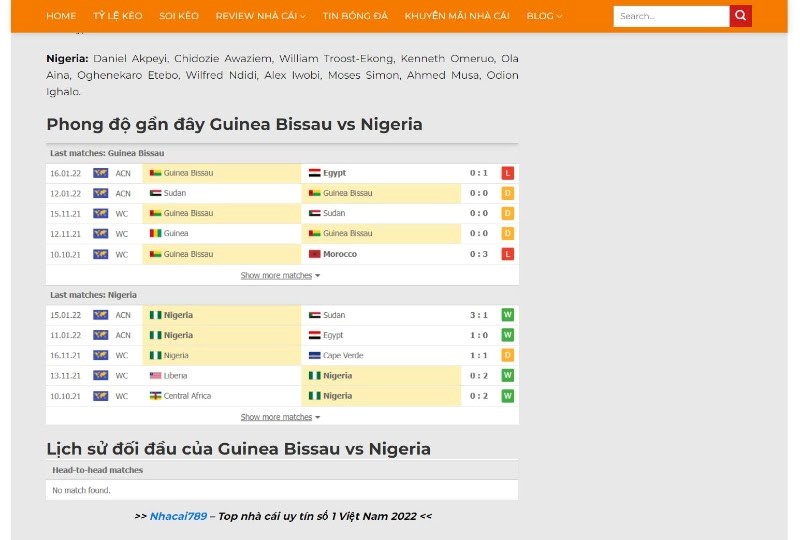Open the Khuyến Mãi Nhà Cái page
Image resolution: width=800 pixels, height=540 pixels.
456,16
